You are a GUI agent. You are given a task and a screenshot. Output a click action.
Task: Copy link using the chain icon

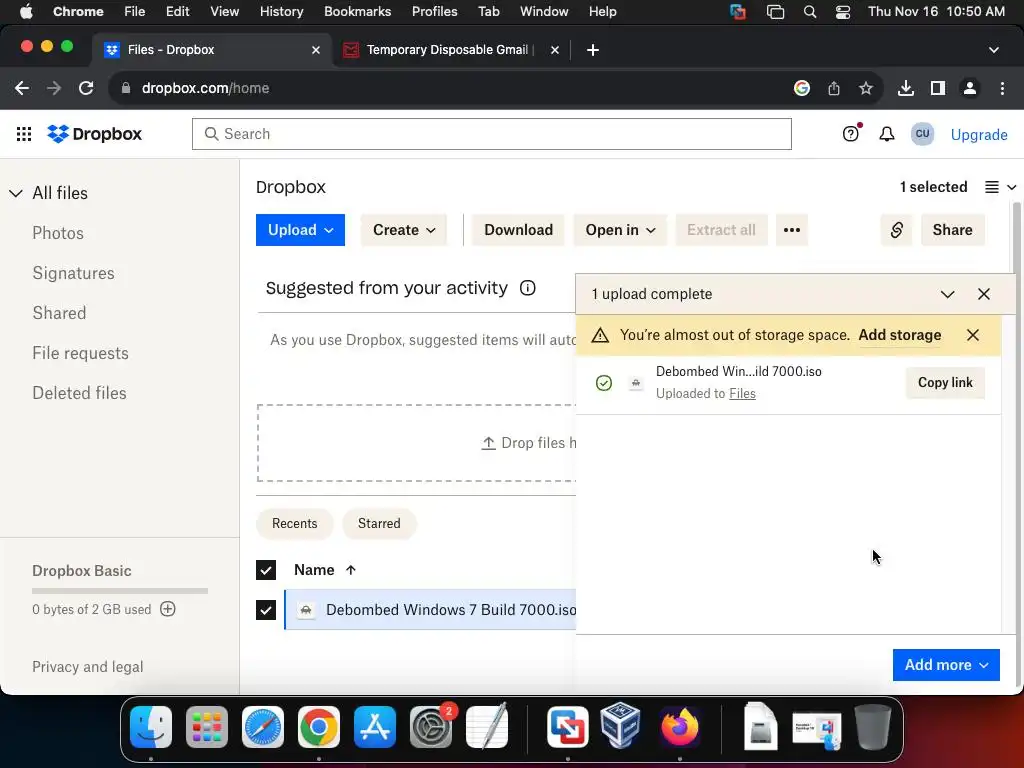click(896, 230)
